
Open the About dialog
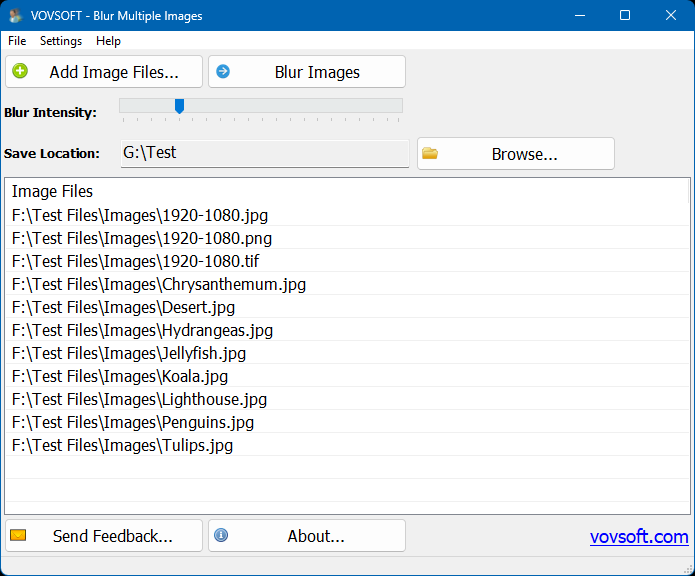pyautogui.click(x=307, y=536)
